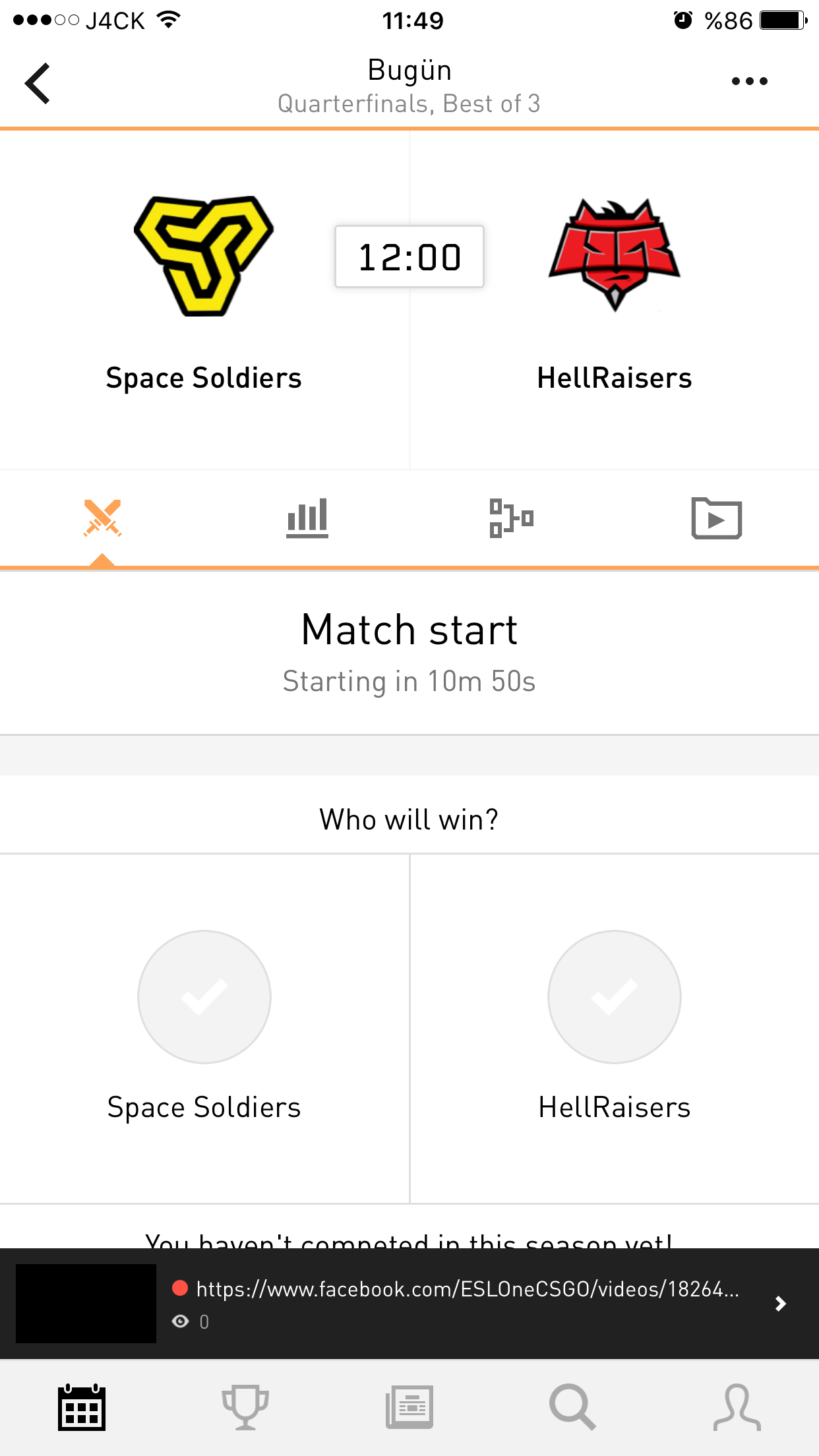This screenshot has height=1456, width=819.
Task: Vote Space Soldiers to win checkmark
Action: [204, 996]
